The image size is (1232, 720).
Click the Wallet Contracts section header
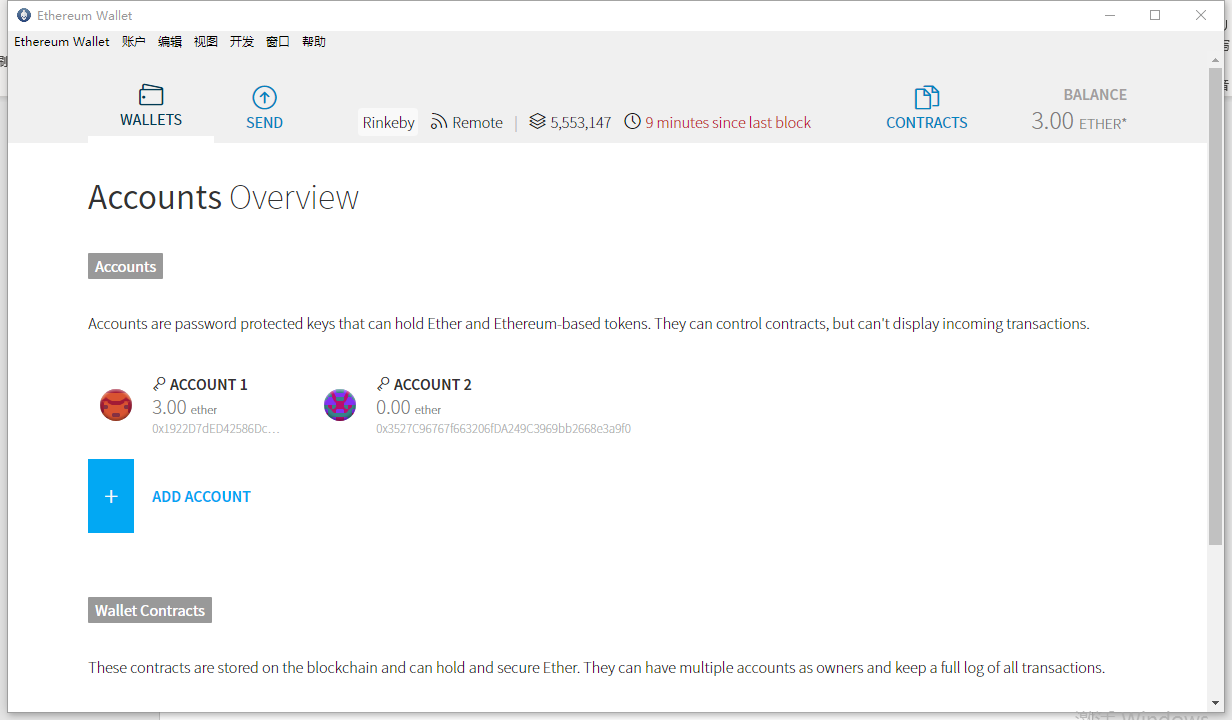[150, 610]
